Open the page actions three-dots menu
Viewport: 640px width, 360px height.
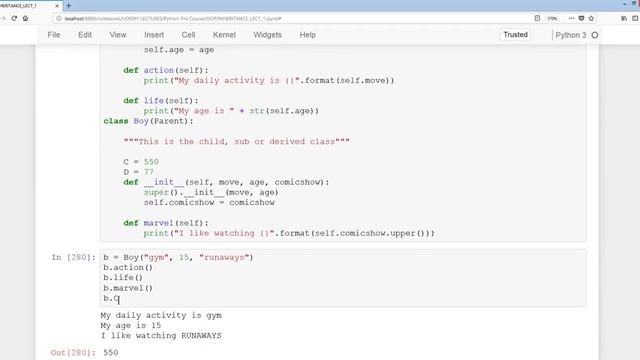(571, 18)
